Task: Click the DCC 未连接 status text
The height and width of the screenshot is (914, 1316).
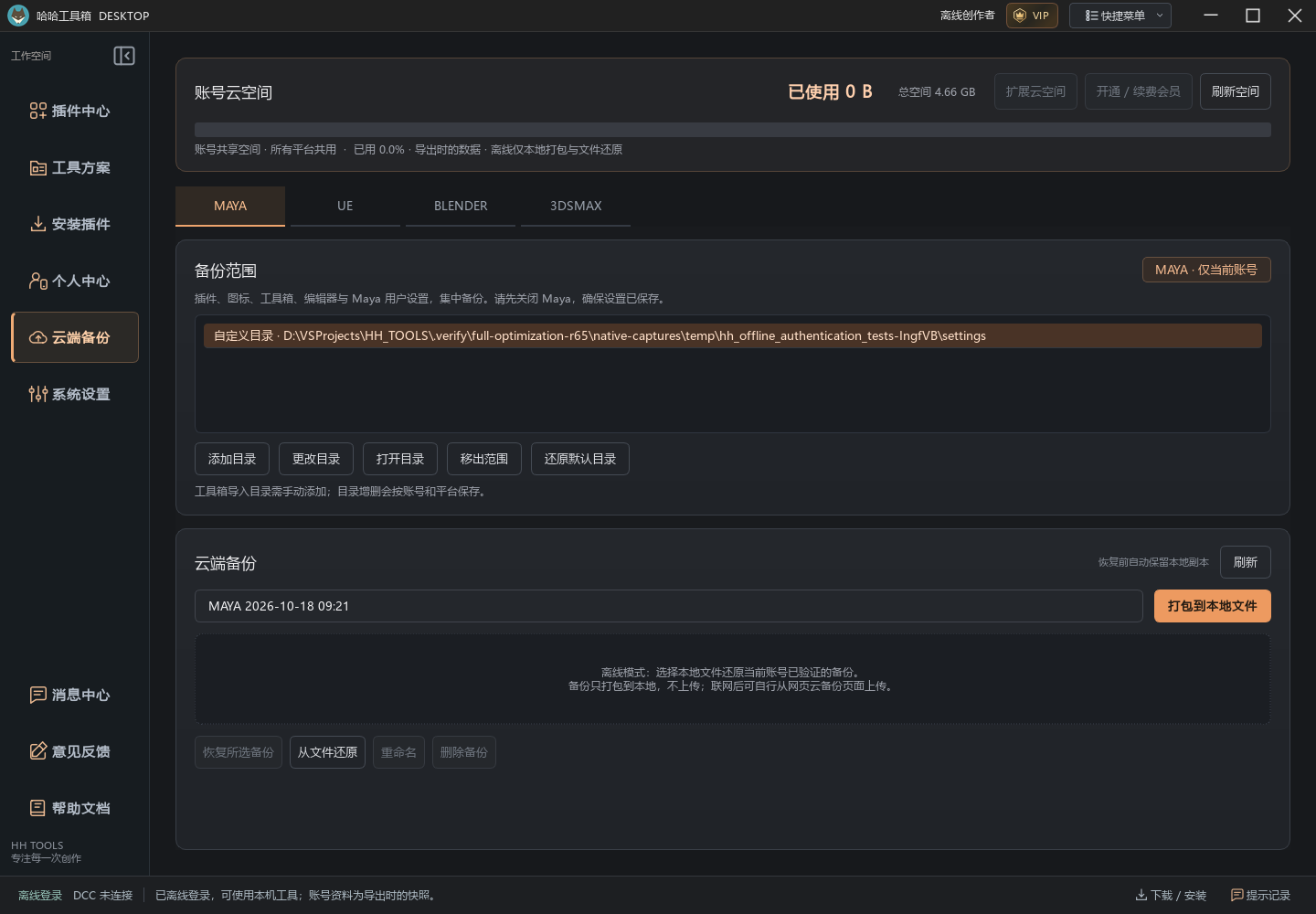Action: (102, 896)
